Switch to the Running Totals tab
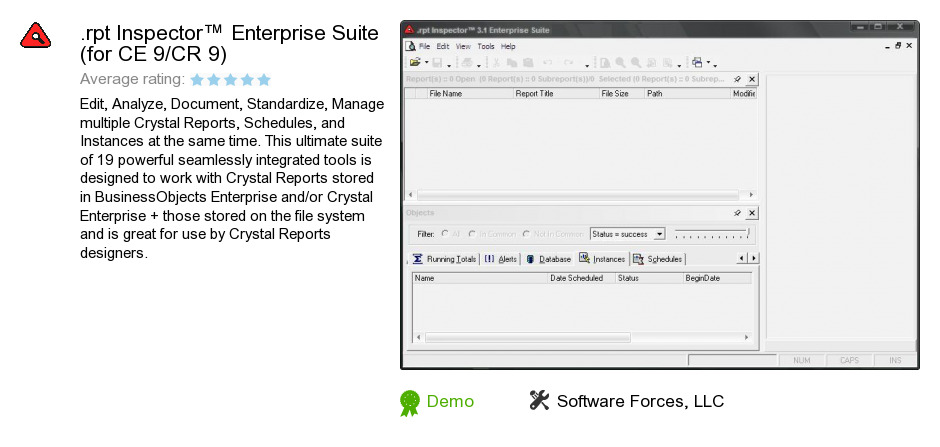This screenshot has height=447, width=940. (445, 259)
